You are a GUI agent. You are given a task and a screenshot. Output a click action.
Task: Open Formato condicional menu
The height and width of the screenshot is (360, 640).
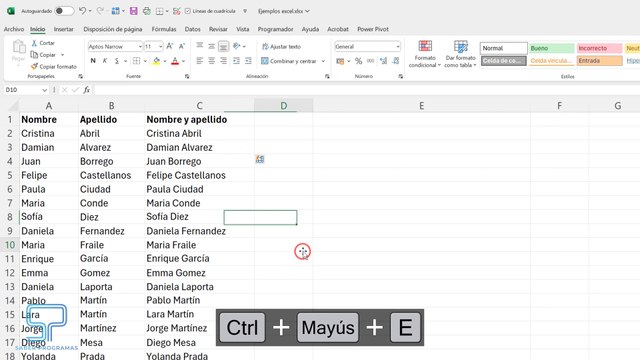(425, 54)
